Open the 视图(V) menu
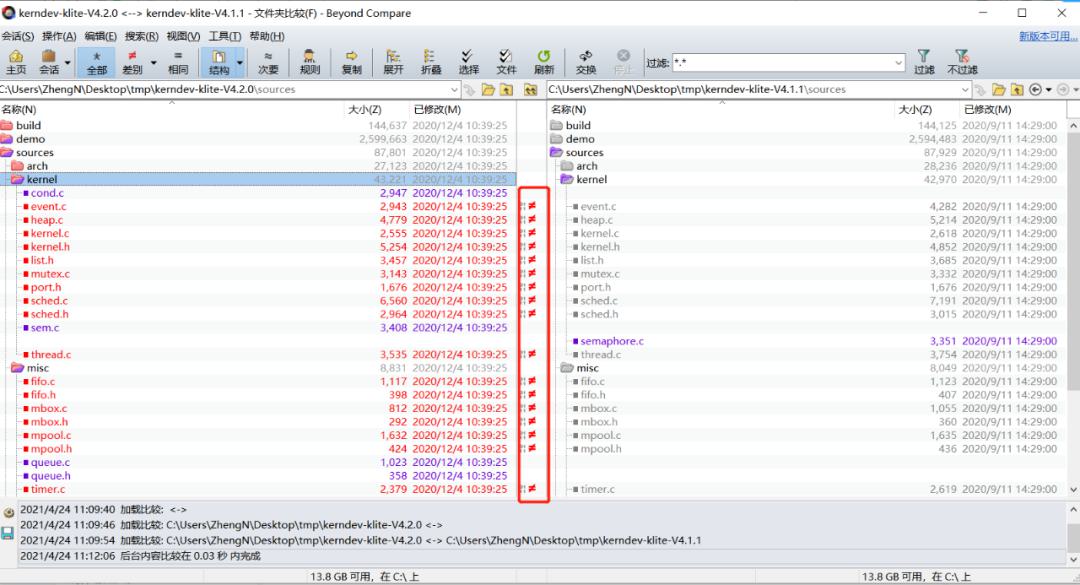 [x=183, y=36]
